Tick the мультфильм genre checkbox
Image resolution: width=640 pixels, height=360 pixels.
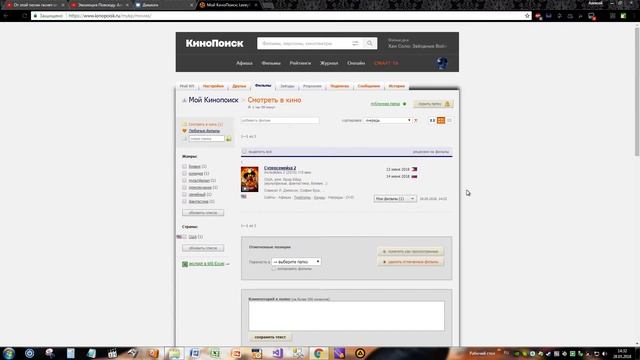tap(184, 180)
